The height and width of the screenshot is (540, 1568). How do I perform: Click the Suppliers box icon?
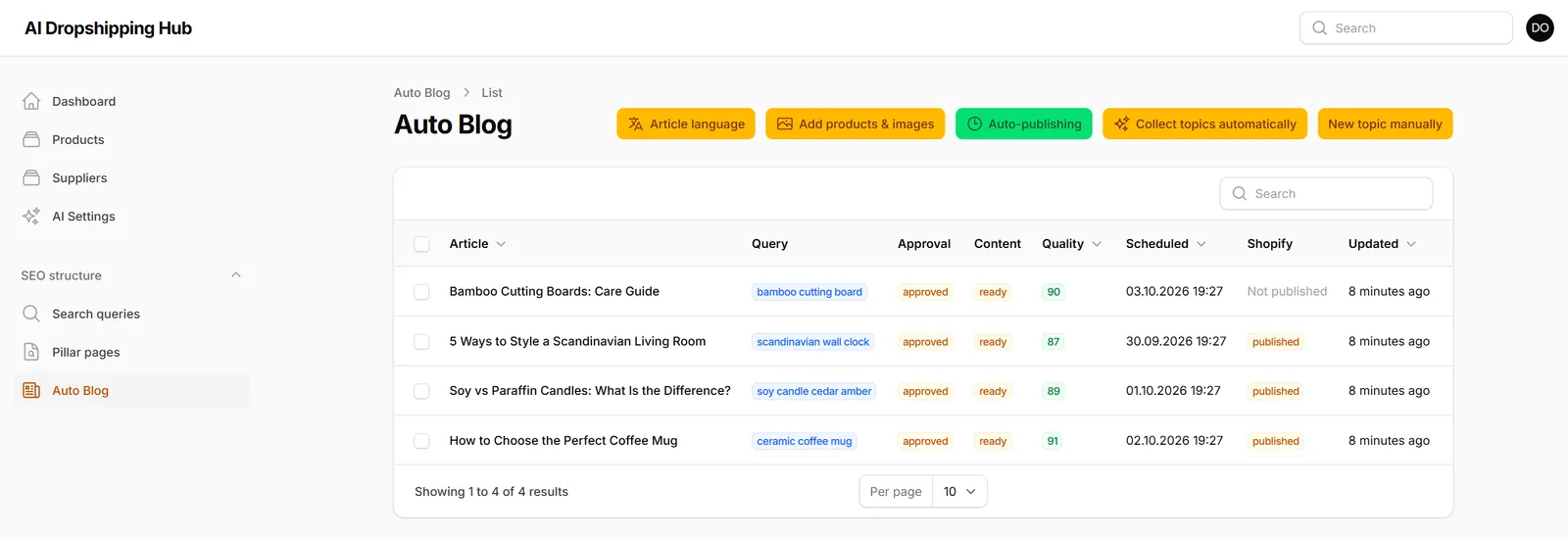pos(31,177)
